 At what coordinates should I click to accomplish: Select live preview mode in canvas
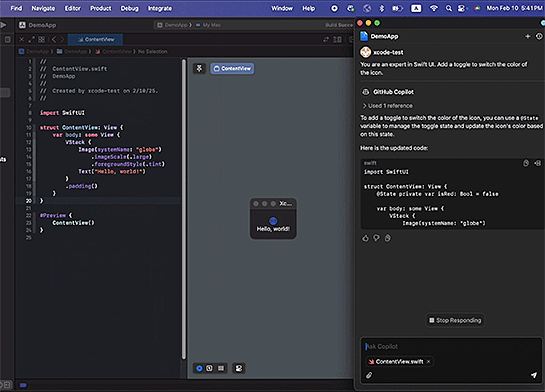pyautogui.click(x=199, y=368)
